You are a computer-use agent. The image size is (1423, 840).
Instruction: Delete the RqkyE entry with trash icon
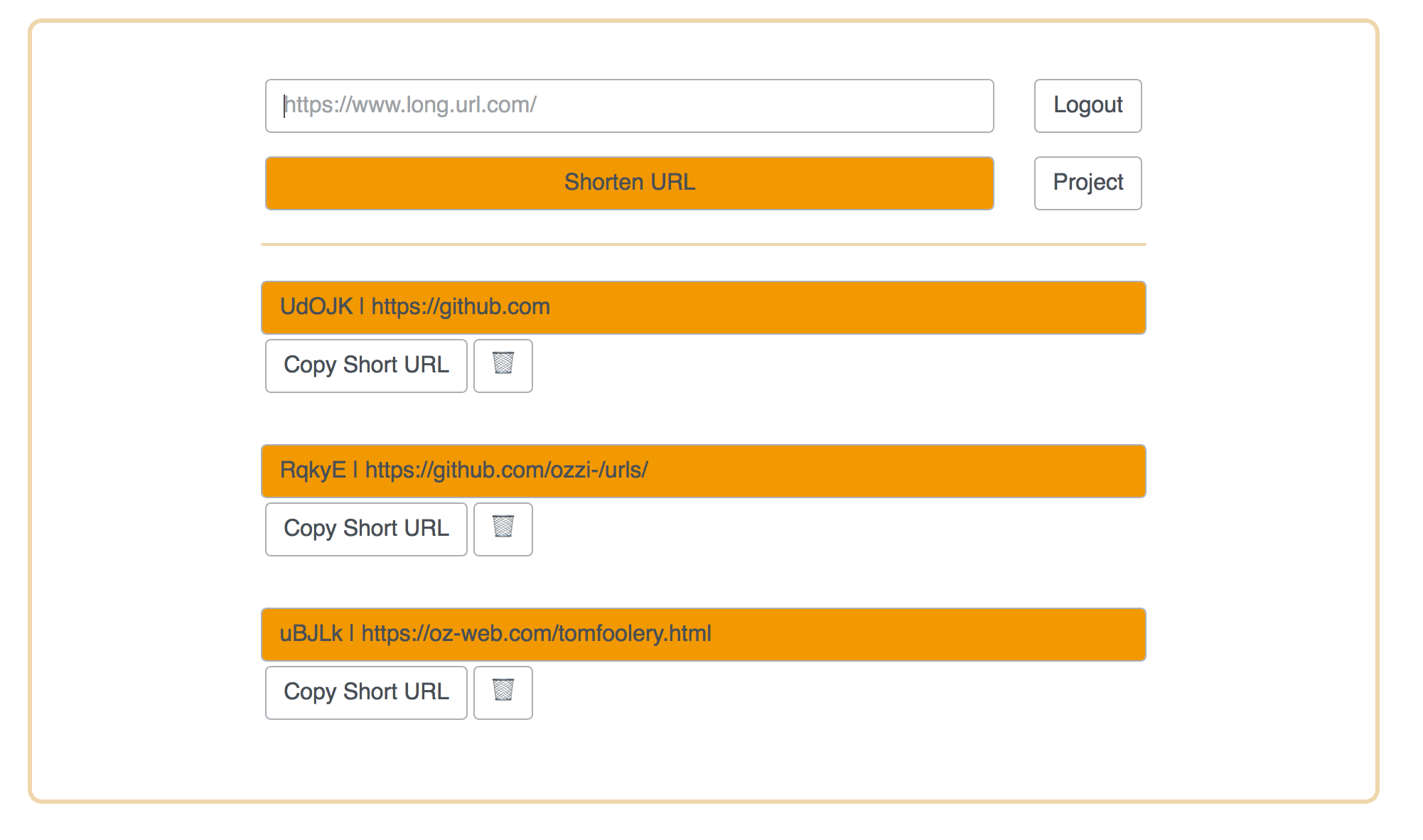503,529
